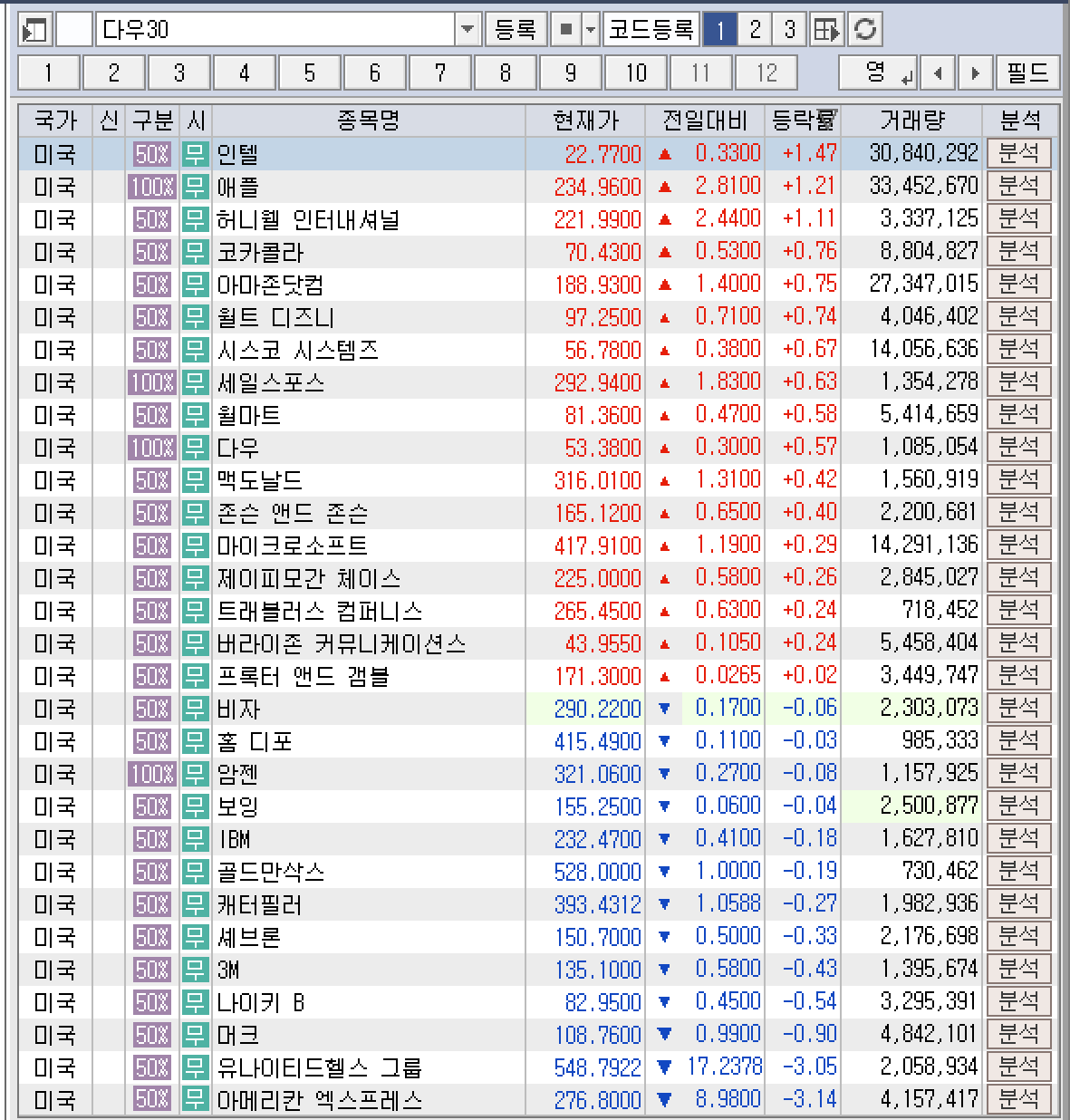Refresh the watchlist with the reload icon
Image resolution: width=1070 pixels, height=1120 pixels.
tap(865, 30)
